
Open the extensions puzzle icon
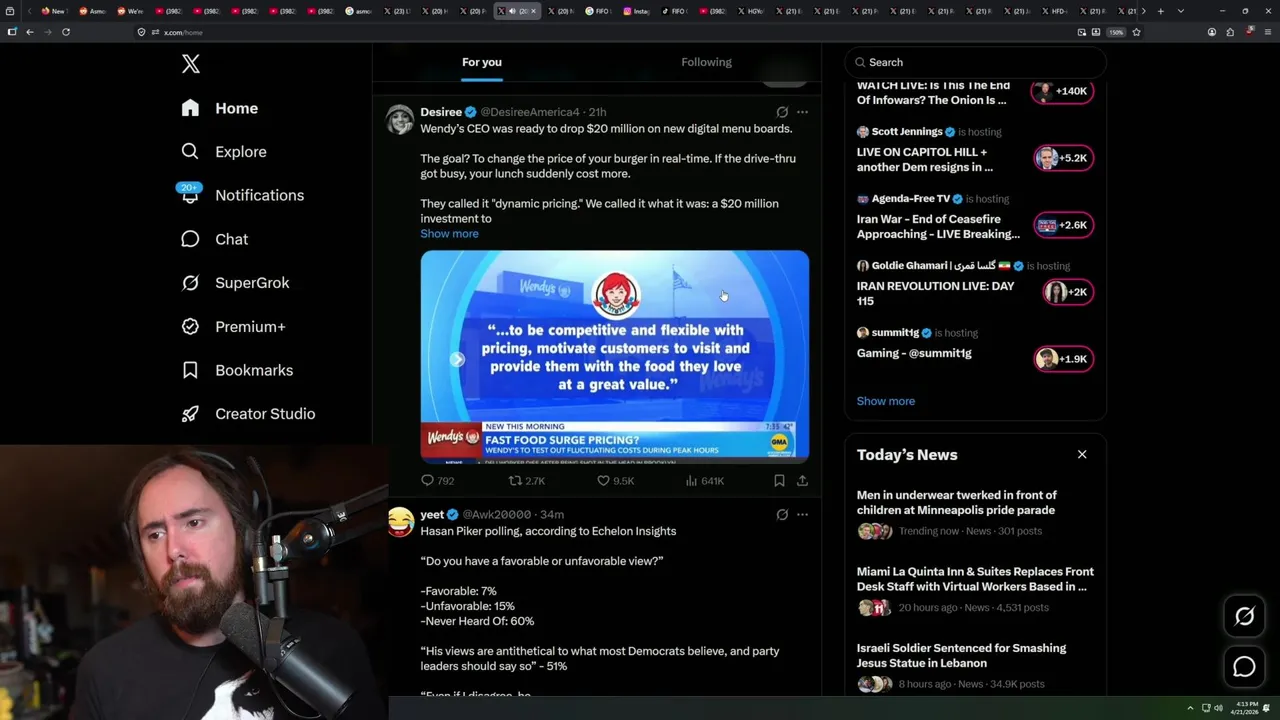point(1230,32)
